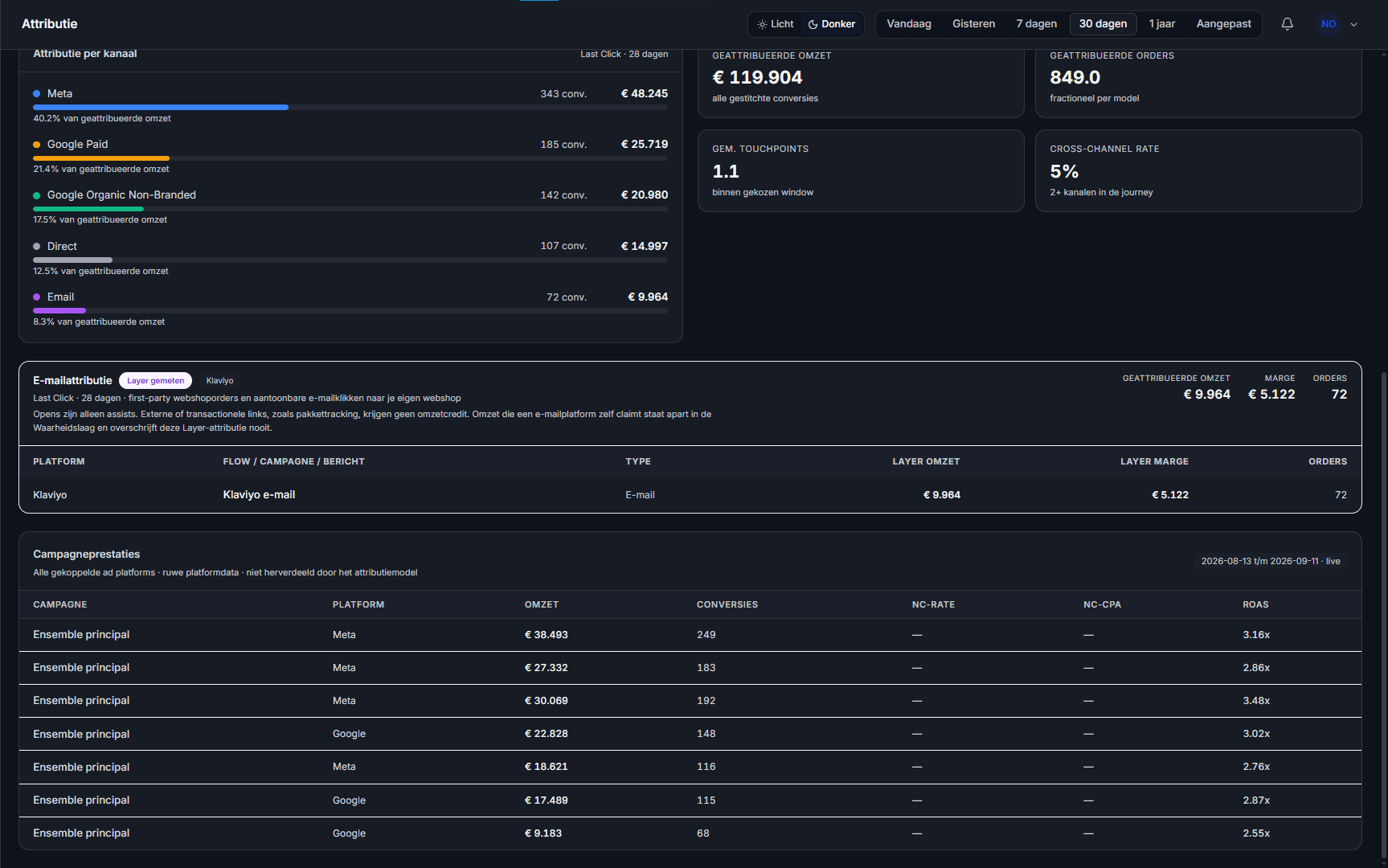Click the Meta channel blue dot
Image resolution: width=1388 pixels, height=868 pixels.
click(37, 94)
